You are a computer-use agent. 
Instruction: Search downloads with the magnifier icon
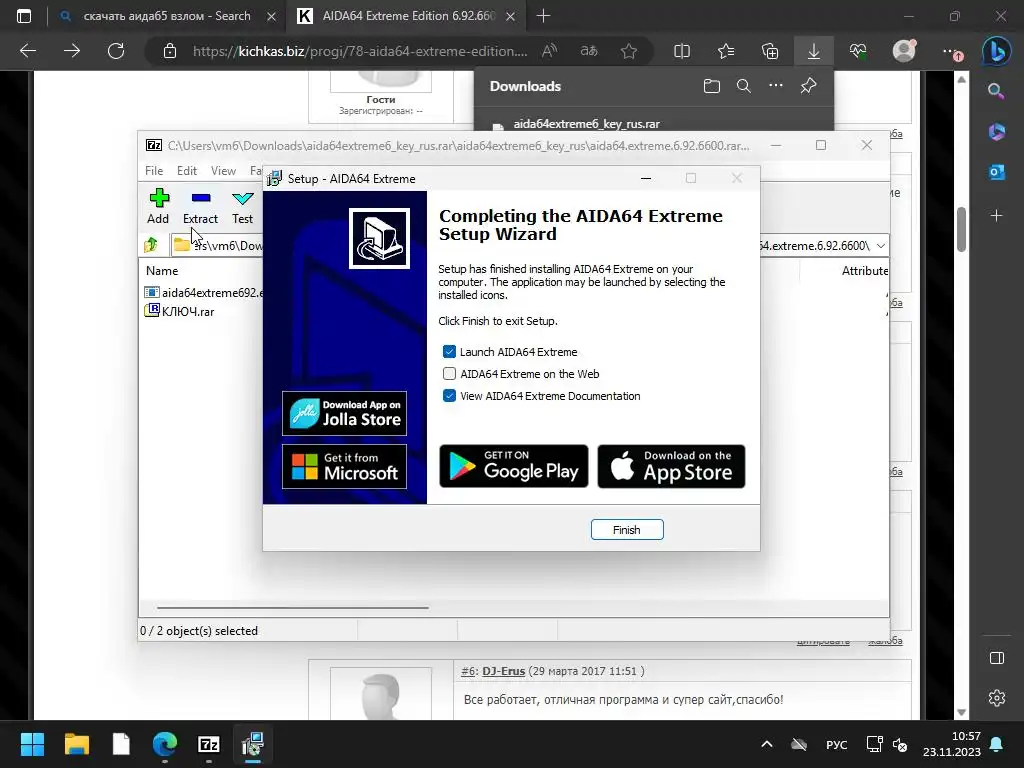coord(743,86)
